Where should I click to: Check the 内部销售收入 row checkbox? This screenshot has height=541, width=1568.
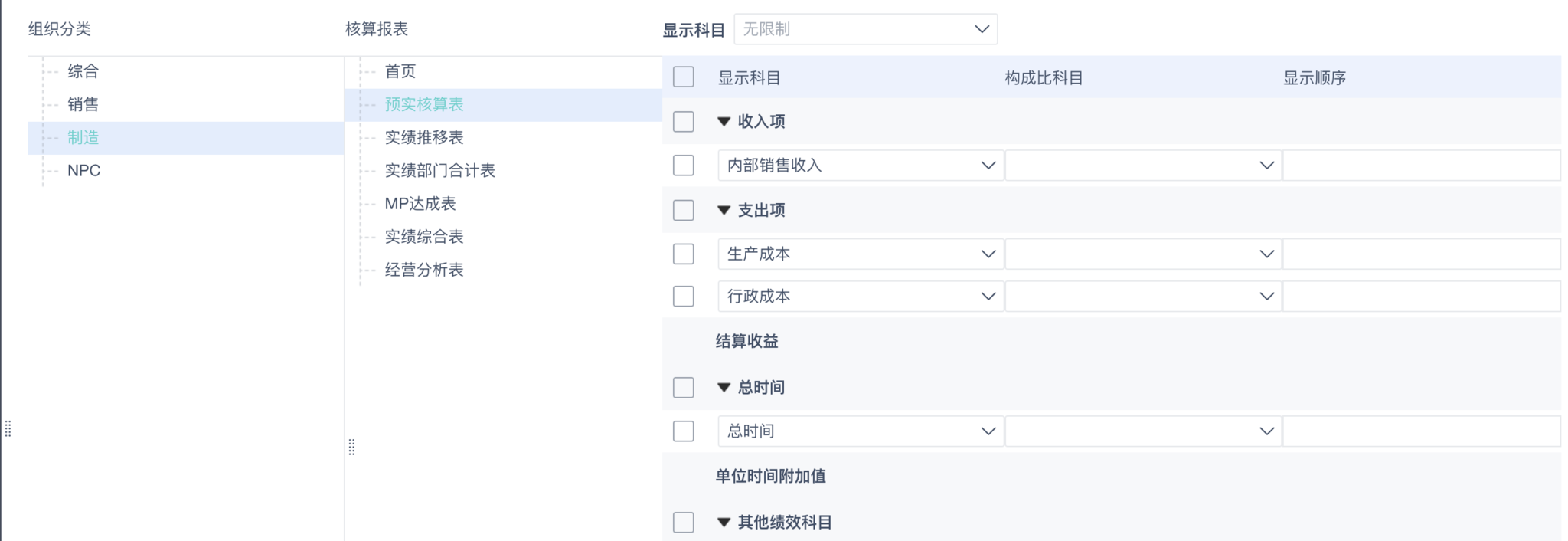pos(684,166)
